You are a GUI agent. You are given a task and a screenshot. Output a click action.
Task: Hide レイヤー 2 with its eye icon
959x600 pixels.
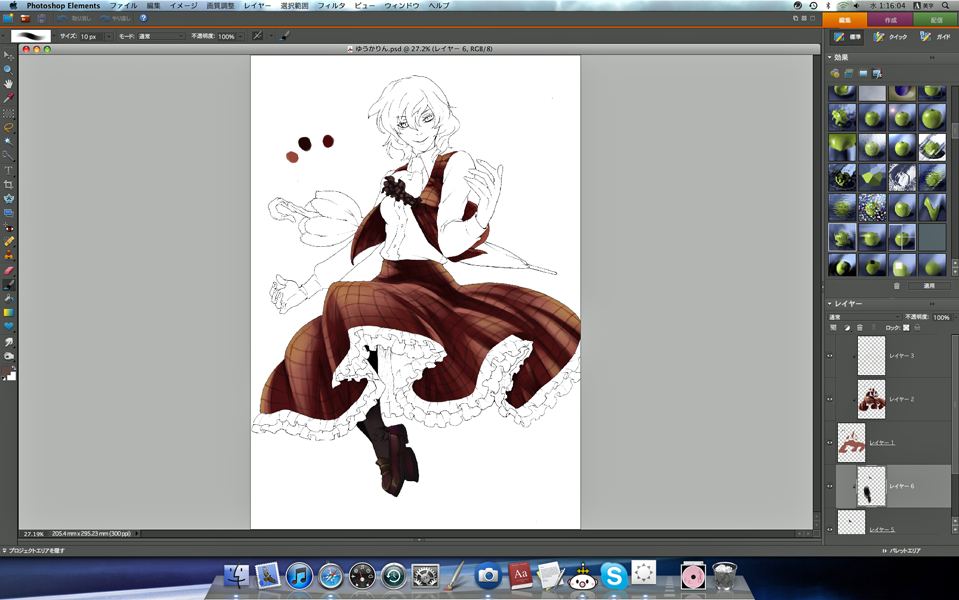click(830, 399)
